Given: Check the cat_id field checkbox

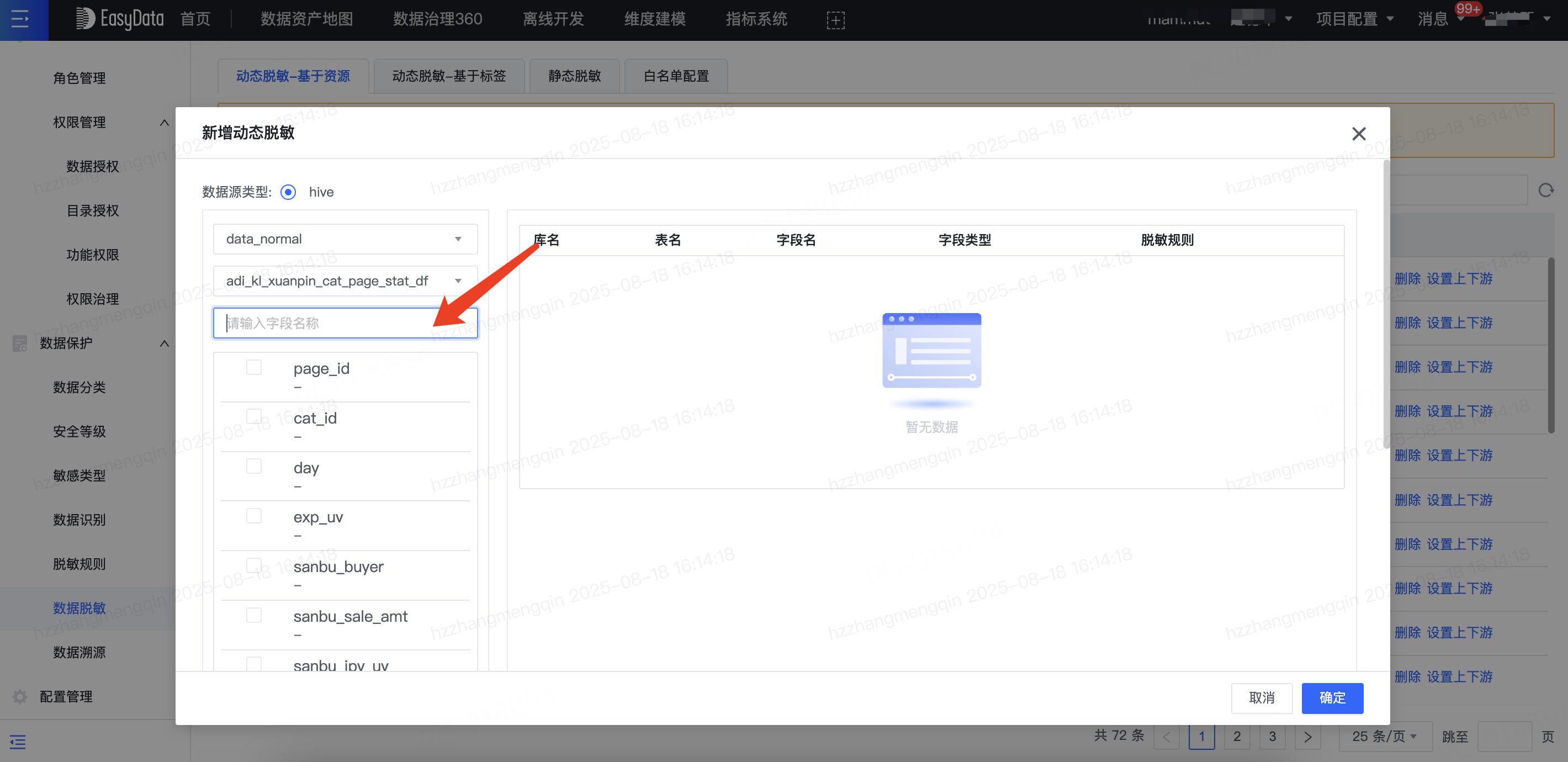Looking at the screenshot, I should point(254,417).
